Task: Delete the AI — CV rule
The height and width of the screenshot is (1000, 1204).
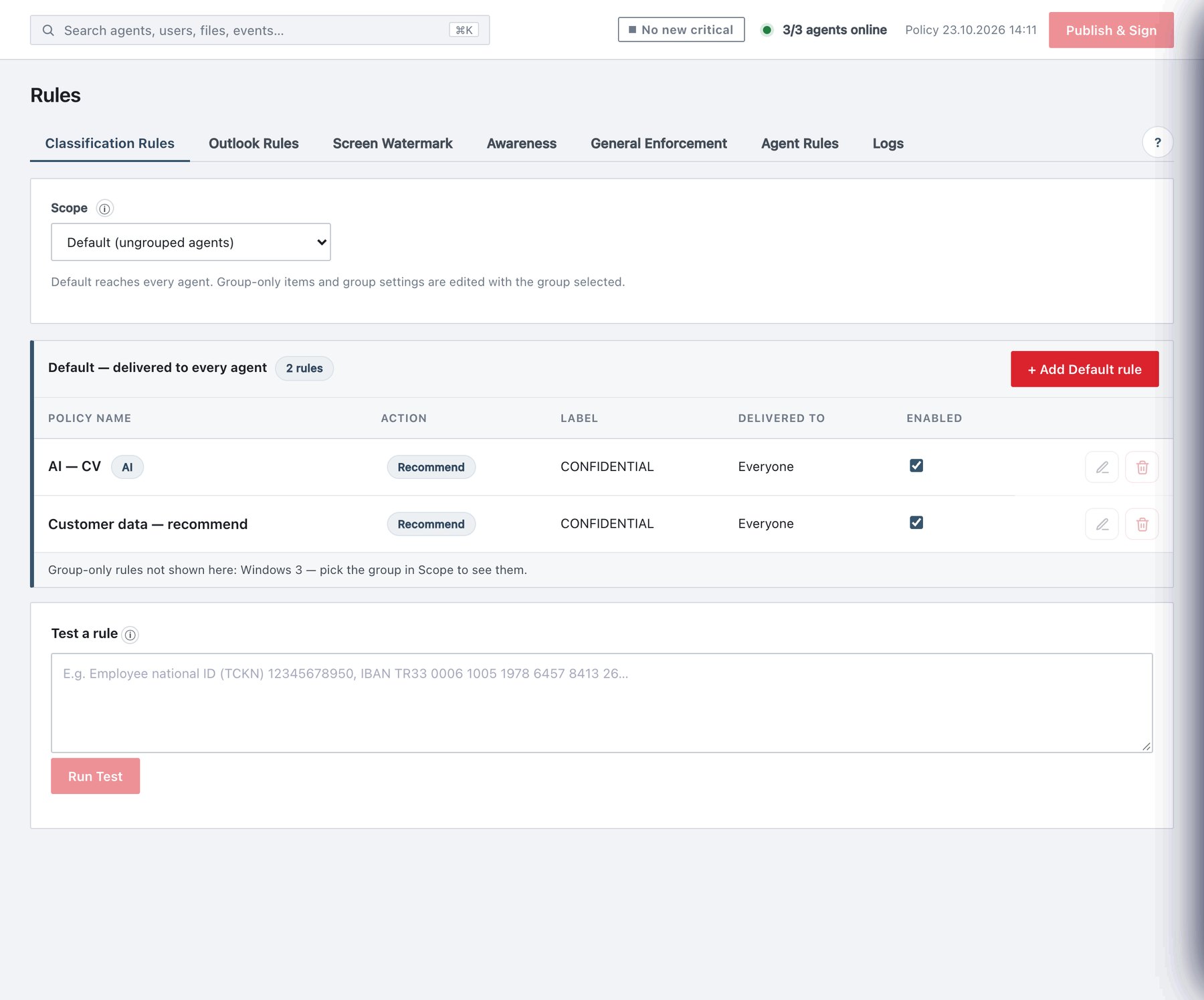Action: tap(1142, 467)
